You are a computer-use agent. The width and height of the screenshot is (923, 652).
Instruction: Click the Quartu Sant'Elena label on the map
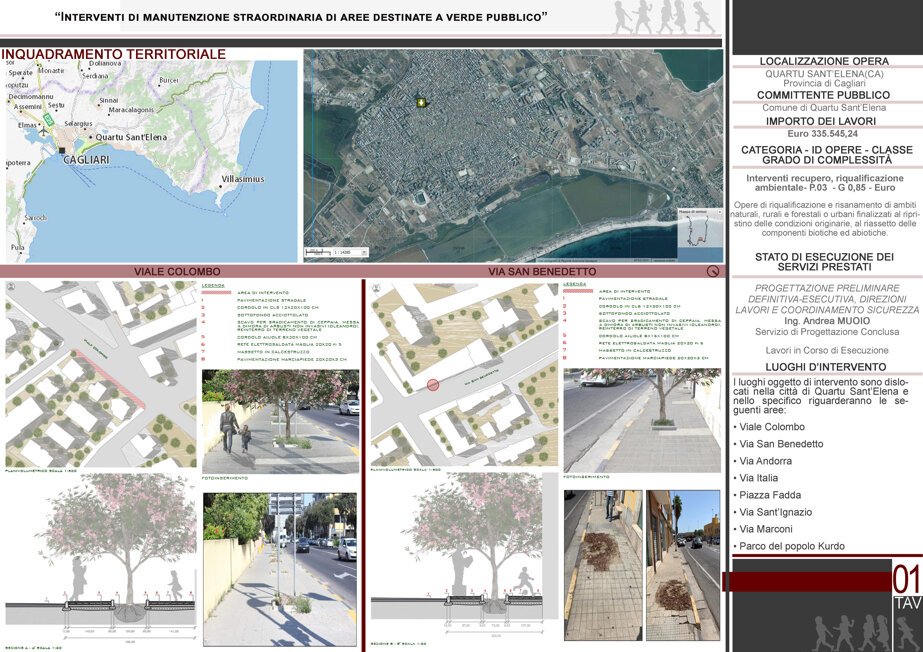[x=131, y=137]
